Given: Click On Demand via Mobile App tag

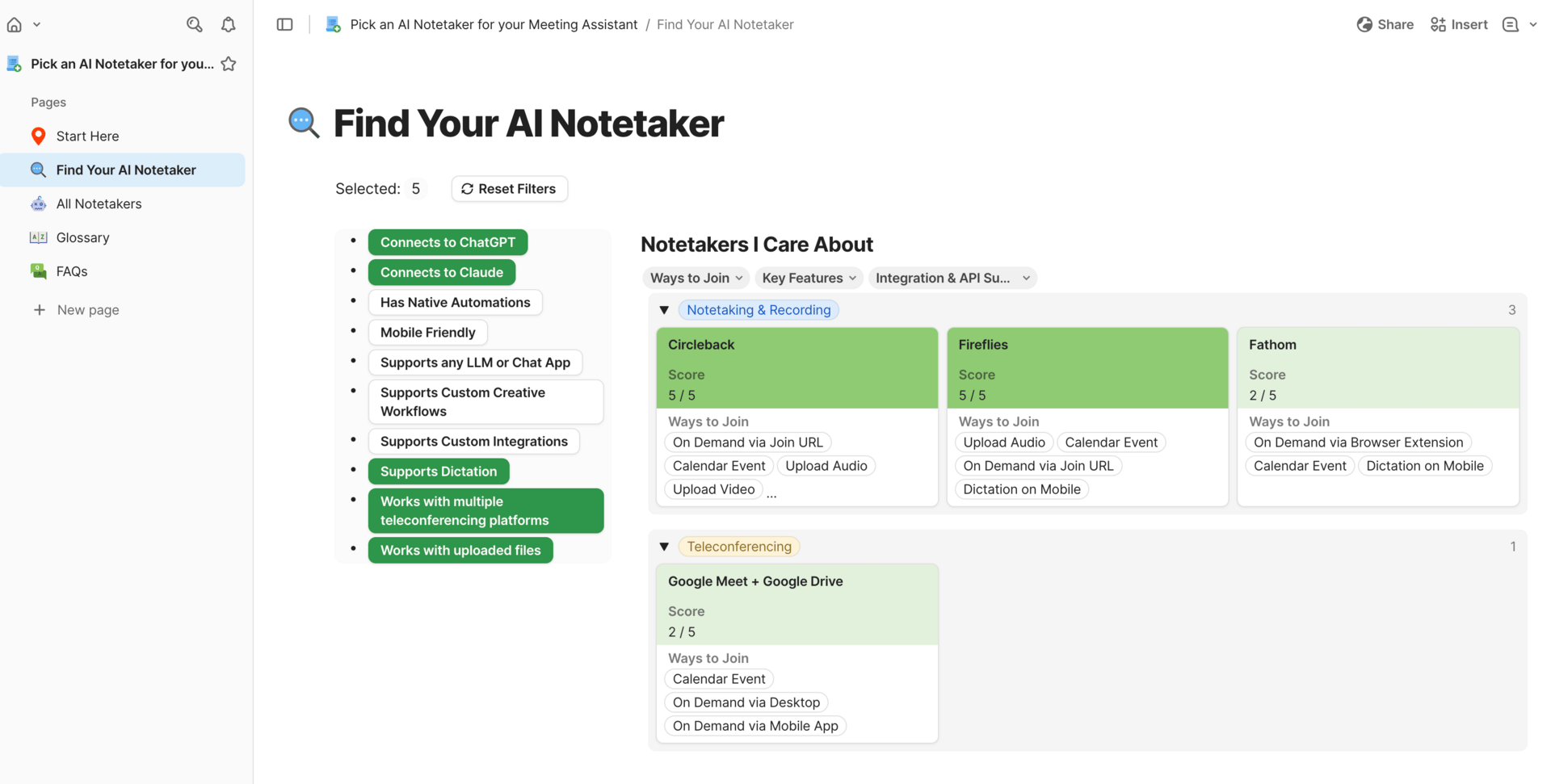Looking at the screenshot, I should [755, 726].
